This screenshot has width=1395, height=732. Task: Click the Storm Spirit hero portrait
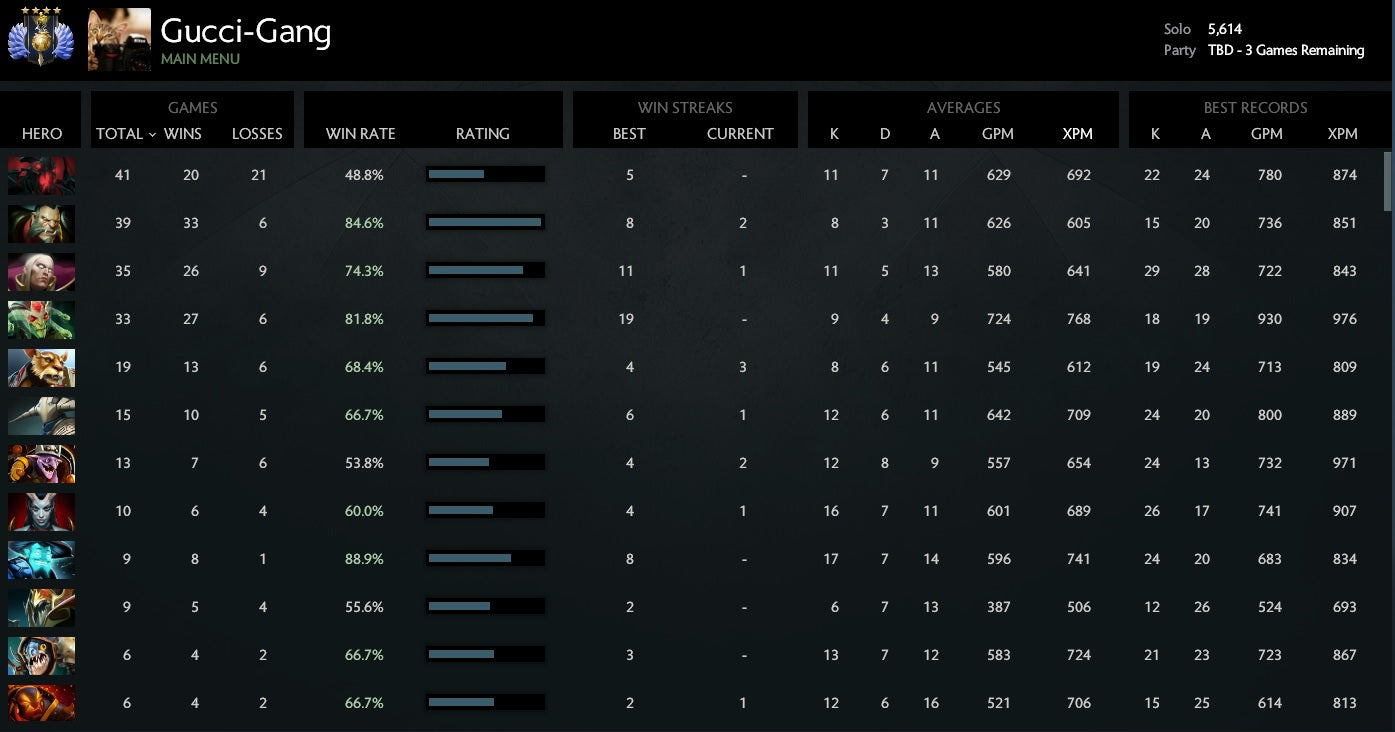click(41, 559)
